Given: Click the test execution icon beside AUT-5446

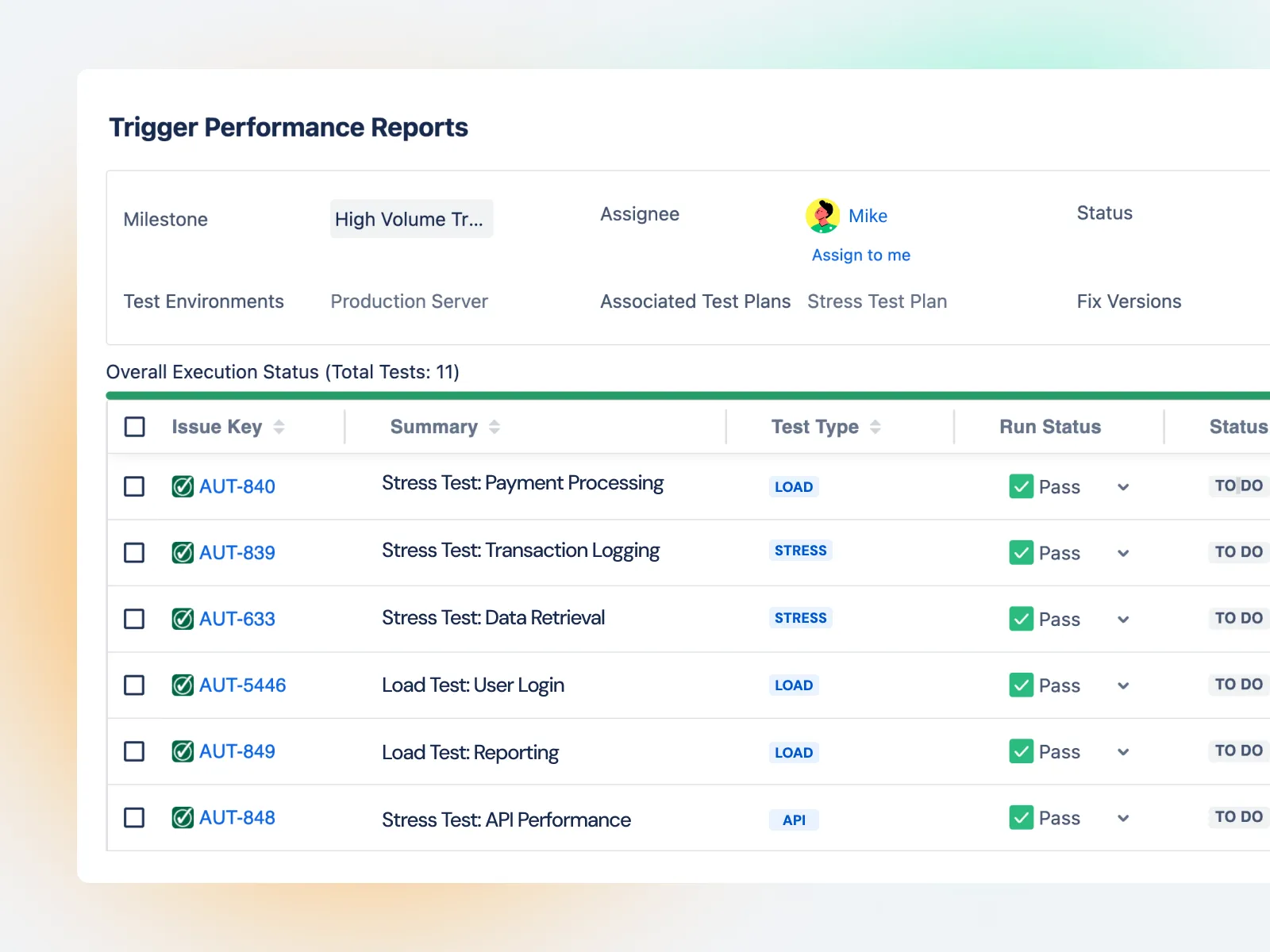Looking at the screenshot, I should point(182,685).
